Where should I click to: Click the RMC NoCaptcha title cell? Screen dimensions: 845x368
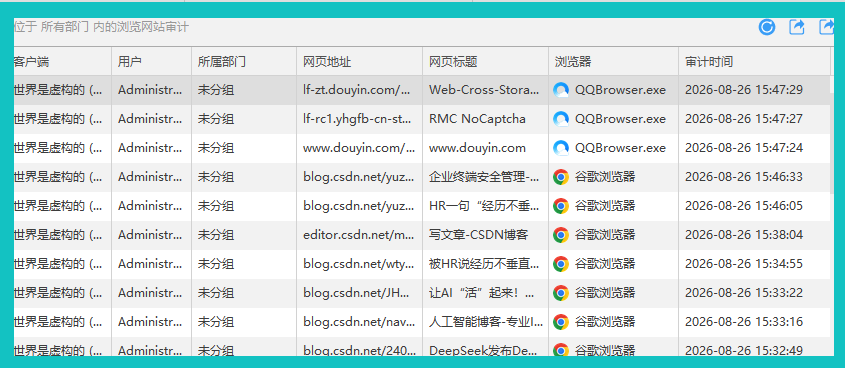(x=486, y=119)
